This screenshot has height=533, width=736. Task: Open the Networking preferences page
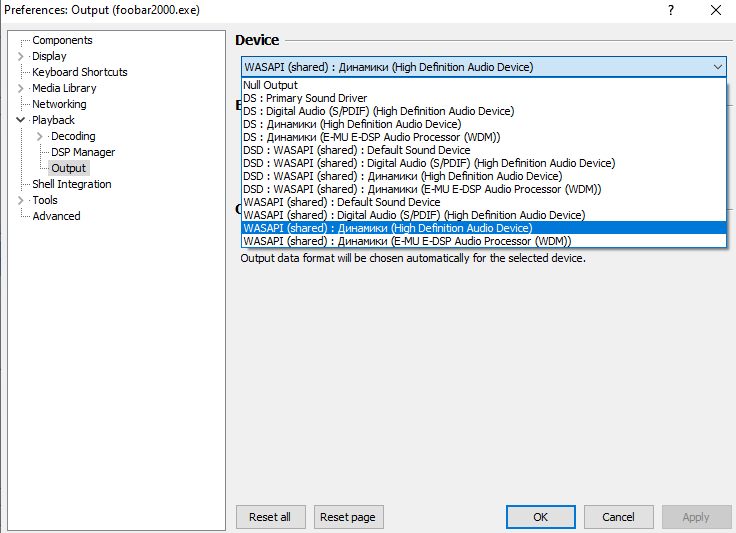pos(59,104)
